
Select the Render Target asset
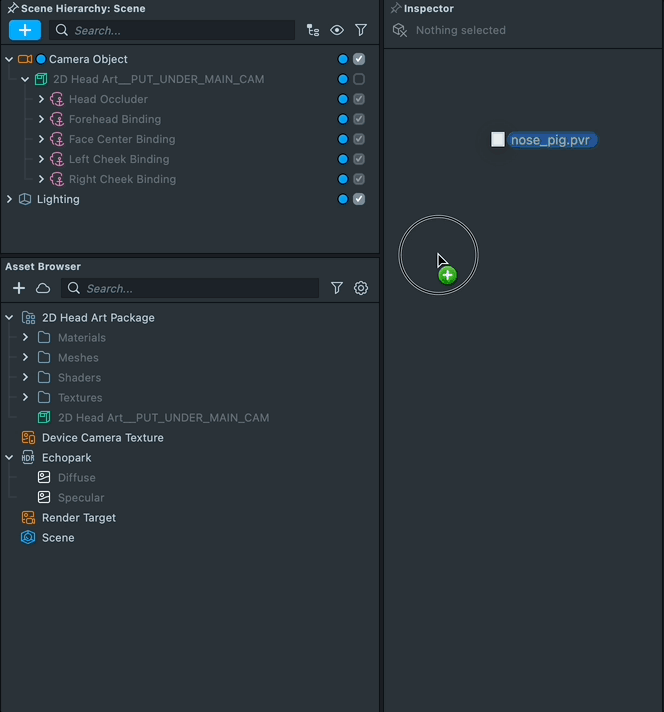pyautogui.click(x=78, y=517)
